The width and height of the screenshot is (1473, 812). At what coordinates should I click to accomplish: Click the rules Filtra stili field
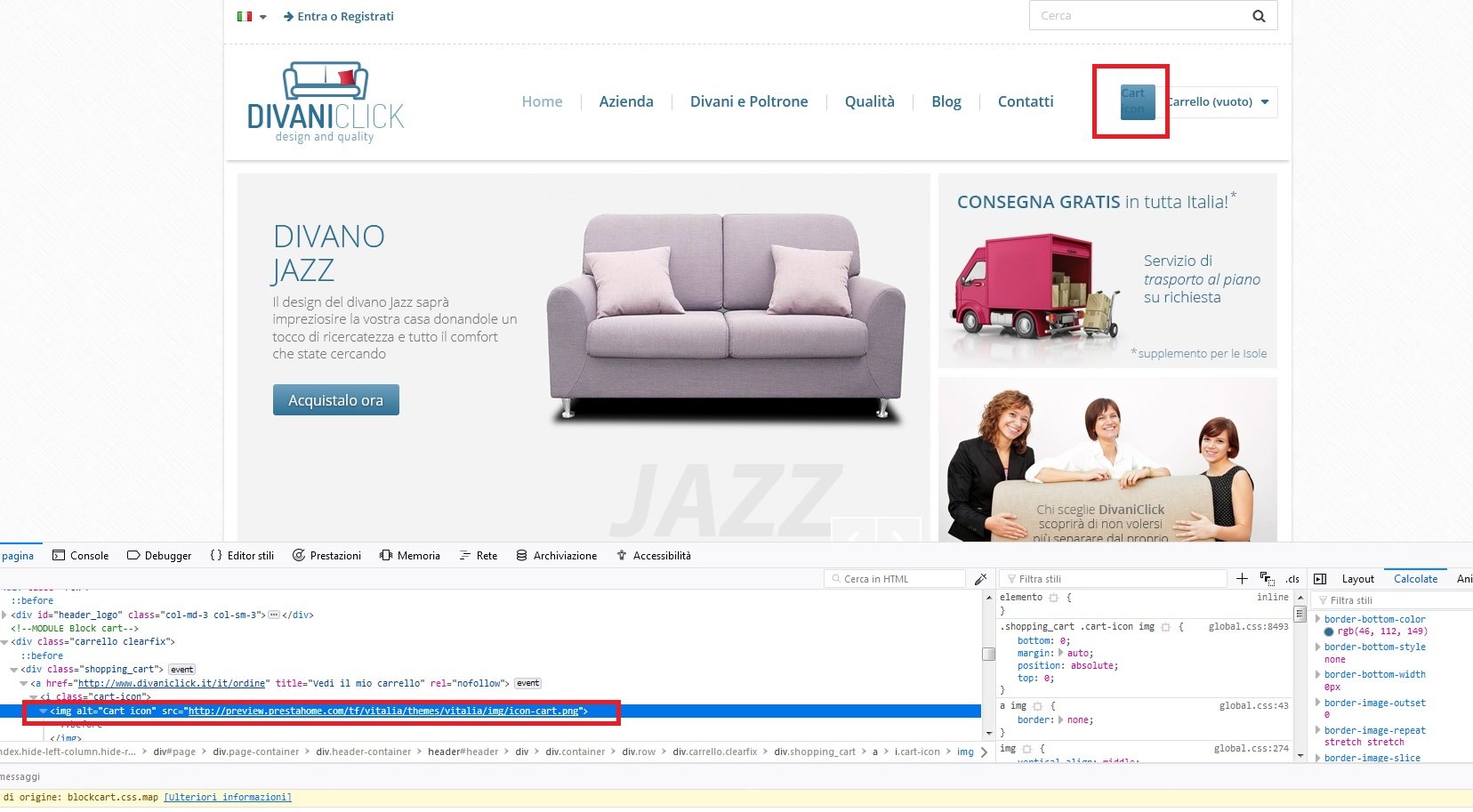click(1113, 579)
